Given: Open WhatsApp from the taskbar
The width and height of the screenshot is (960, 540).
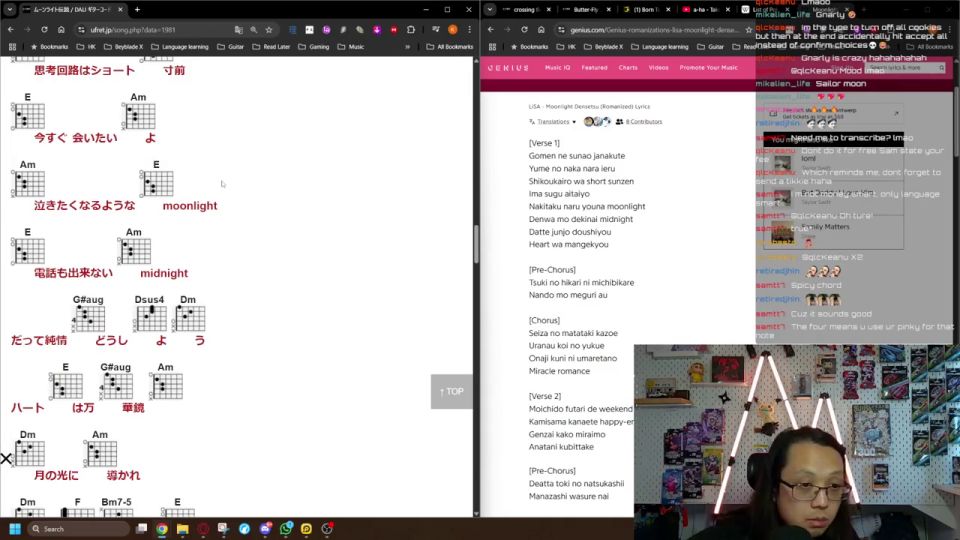Looking at the screenshot, I should [x=286, y=529].
